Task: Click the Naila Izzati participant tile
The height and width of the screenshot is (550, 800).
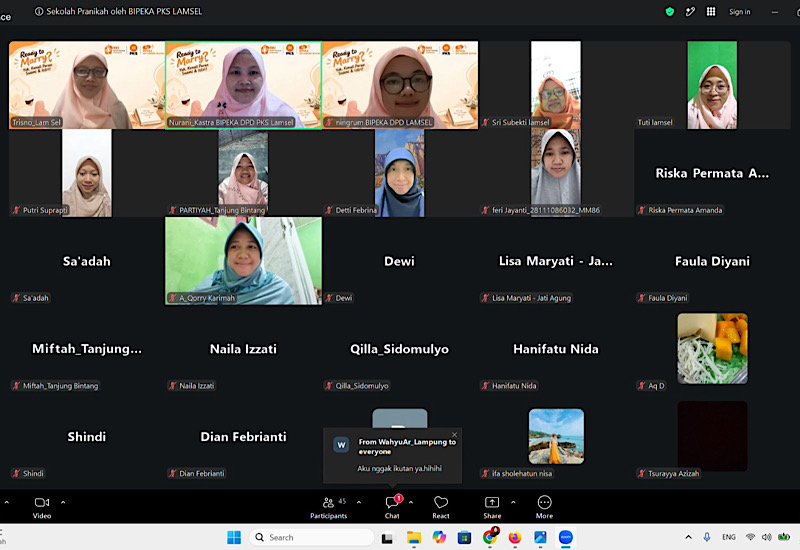Action: pyautogui.click(x=243, y=348)
